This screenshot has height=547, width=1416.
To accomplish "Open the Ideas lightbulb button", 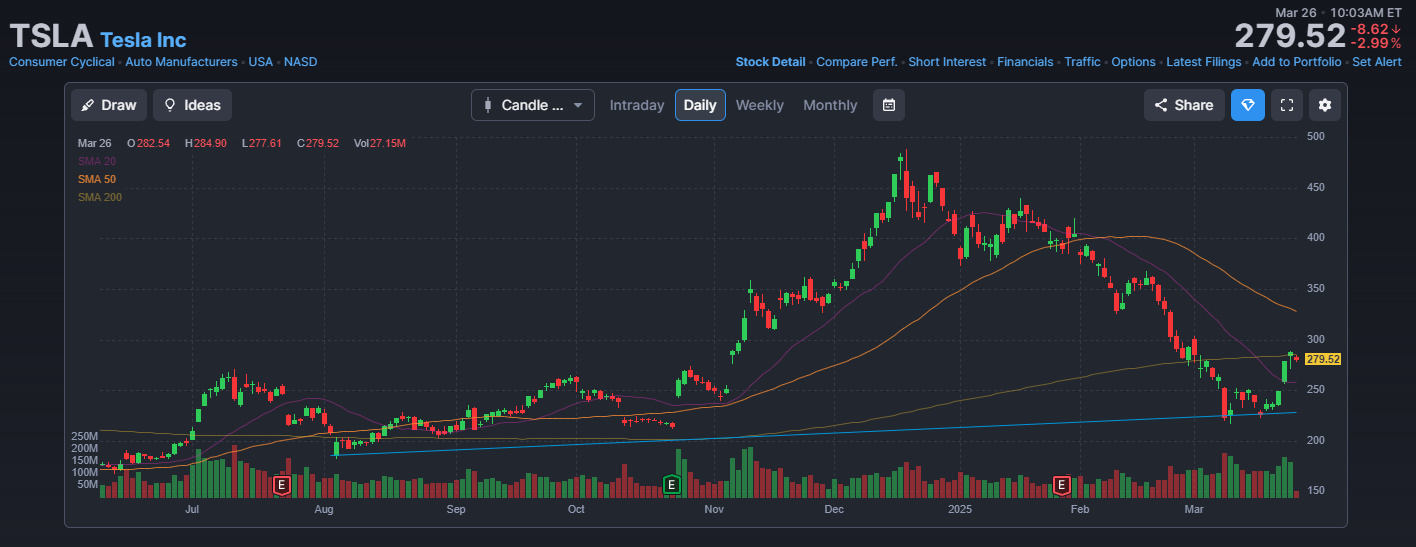I will (193, 105).
